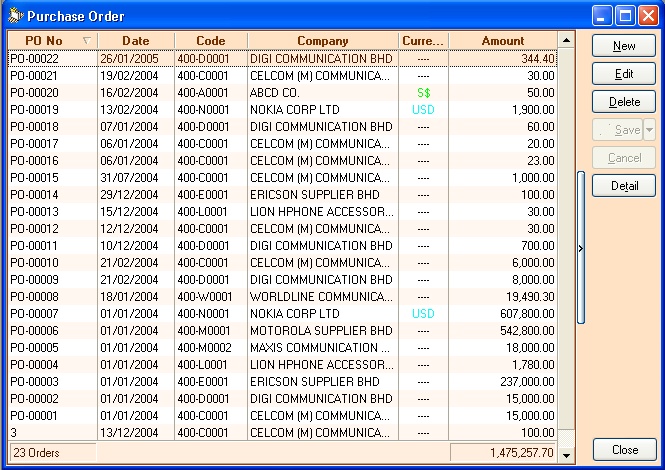Select row PO-00011

pos(282,245)
